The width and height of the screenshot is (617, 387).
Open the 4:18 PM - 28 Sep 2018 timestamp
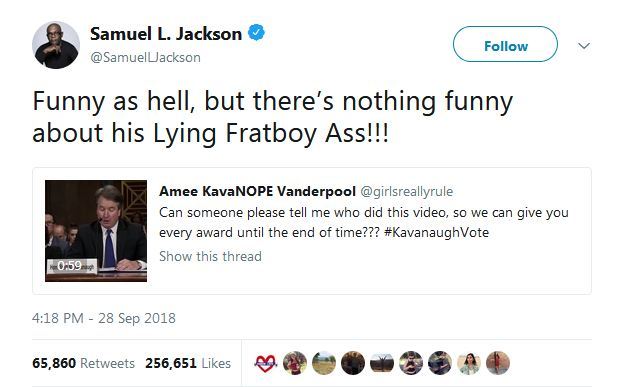pyautogui.click(x=104, y=318)
